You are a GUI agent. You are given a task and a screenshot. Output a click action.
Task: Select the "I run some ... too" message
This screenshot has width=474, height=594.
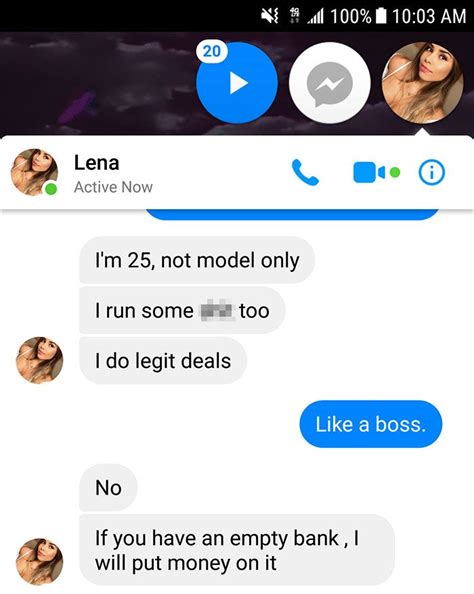182,311
